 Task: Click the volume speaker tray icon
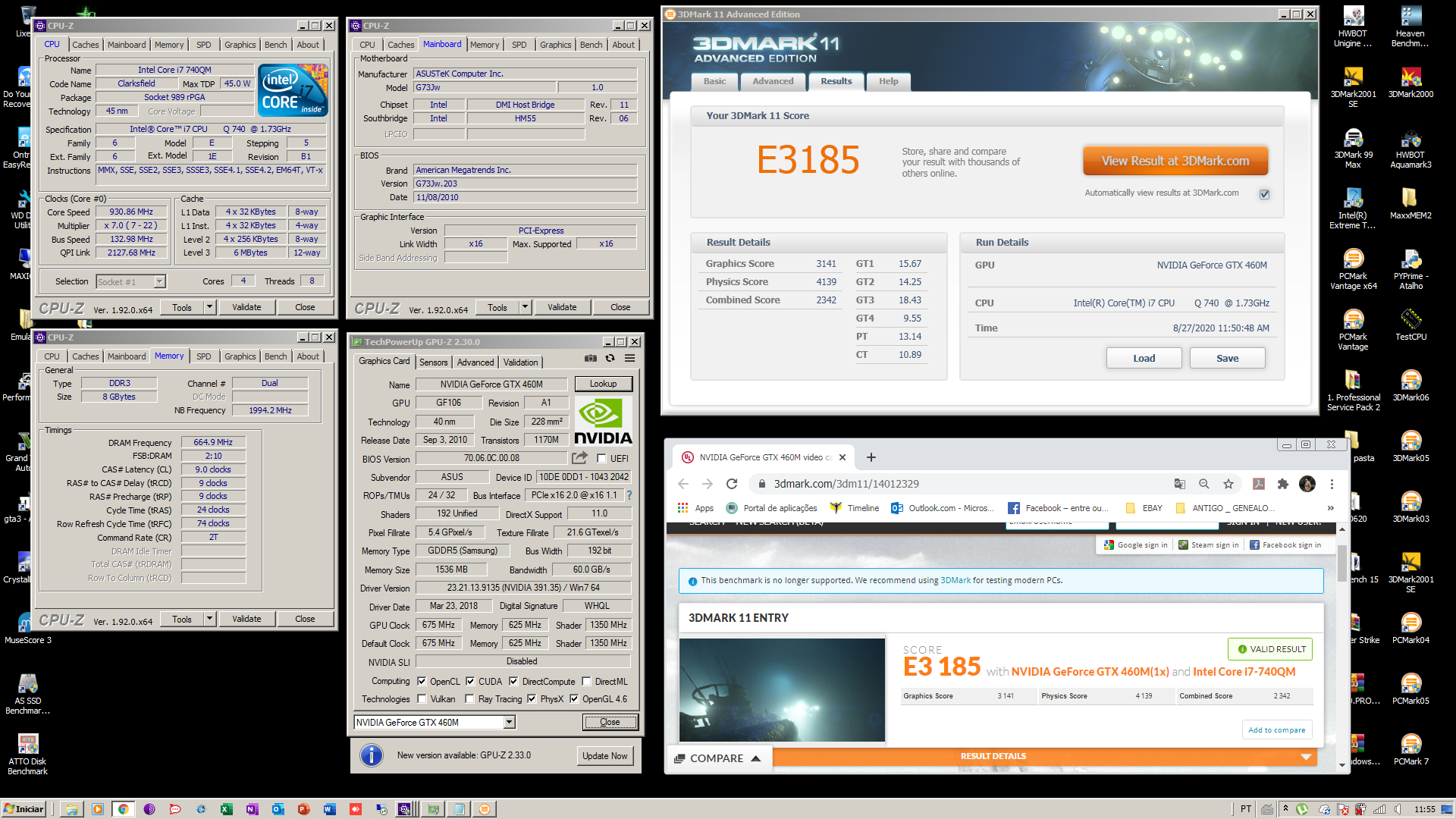[x=1398, y=809]
